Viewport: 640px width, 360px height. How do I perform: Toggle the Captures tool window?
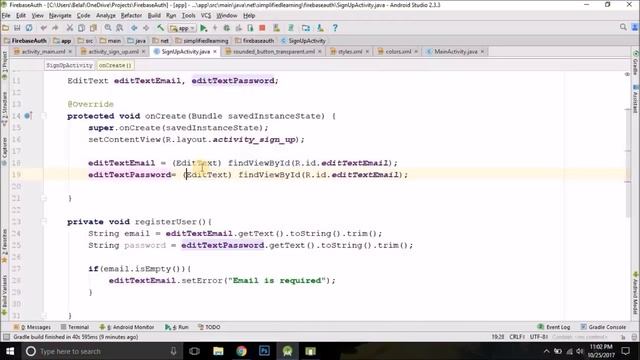pos(4,151)
